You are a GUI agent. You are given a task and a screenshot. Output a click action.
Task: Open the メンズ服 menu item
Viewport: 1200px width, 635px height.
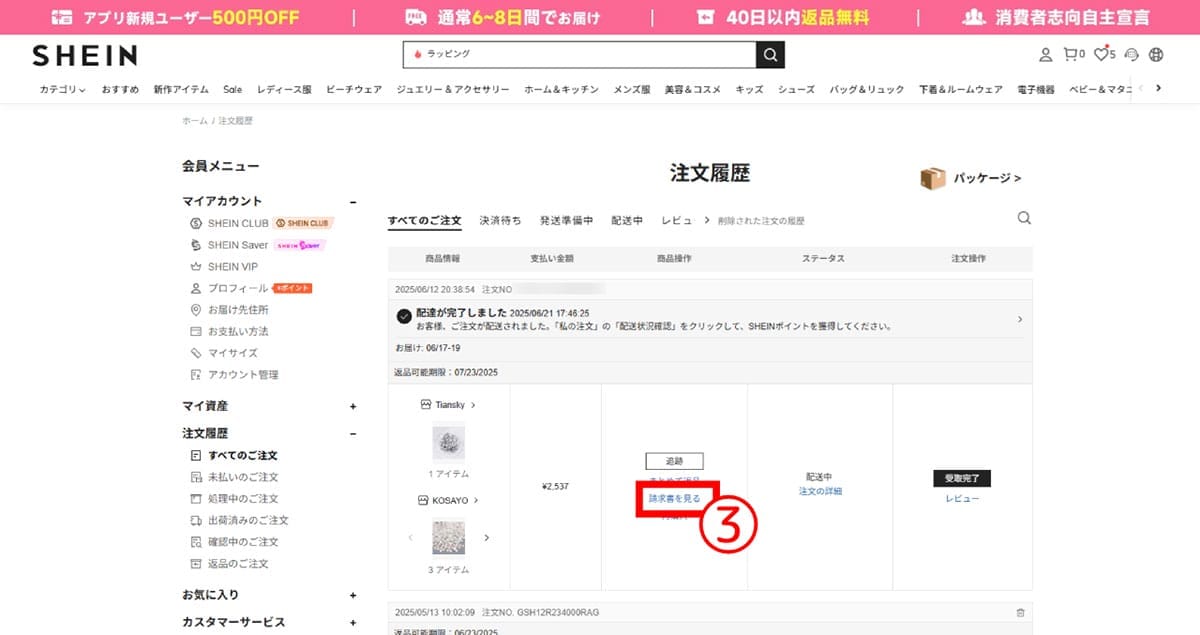point(632,89)
